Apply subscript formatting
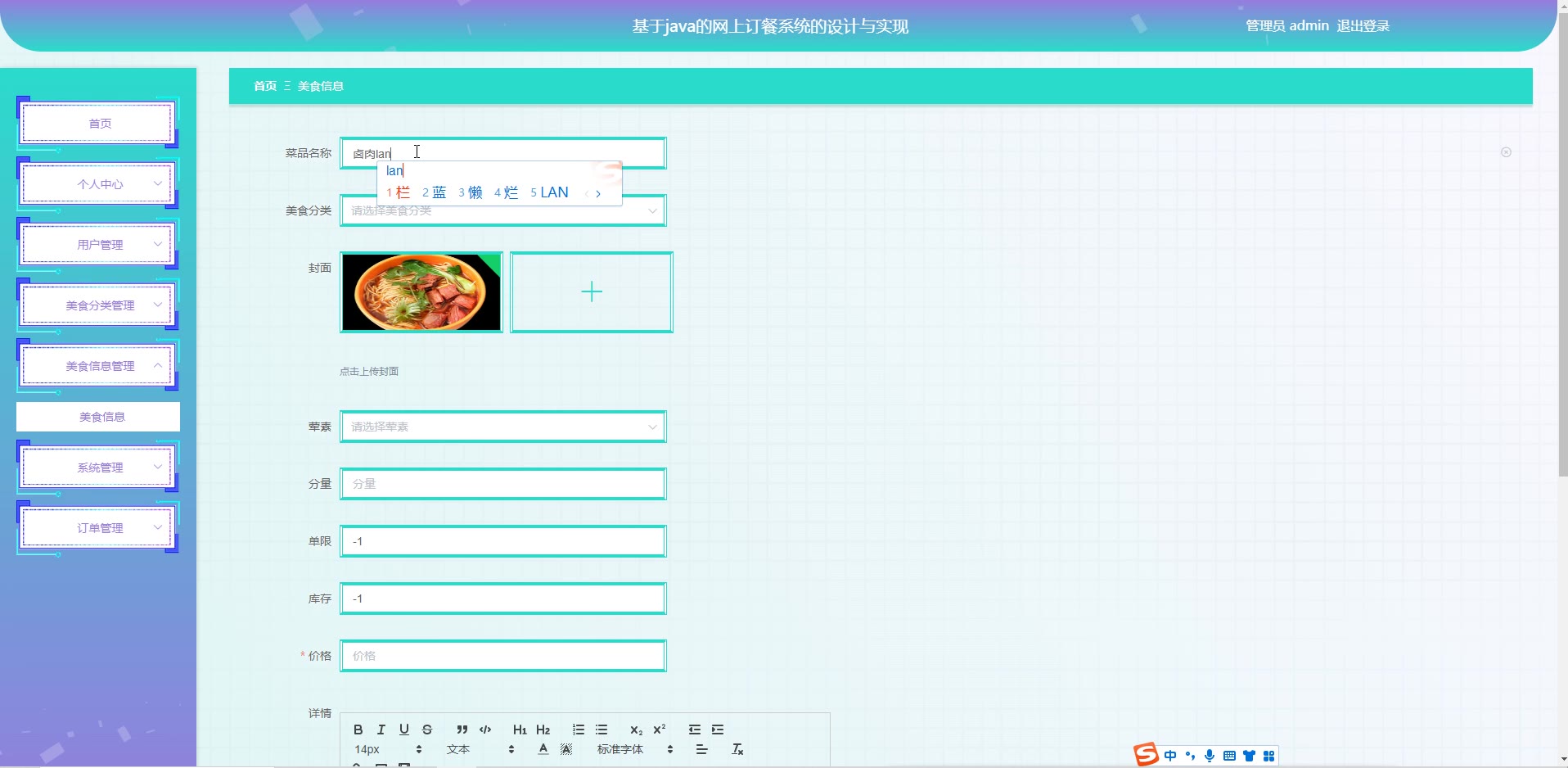Image resolution: width=1568 pixels, height=768 pixels. click(636, 730)
